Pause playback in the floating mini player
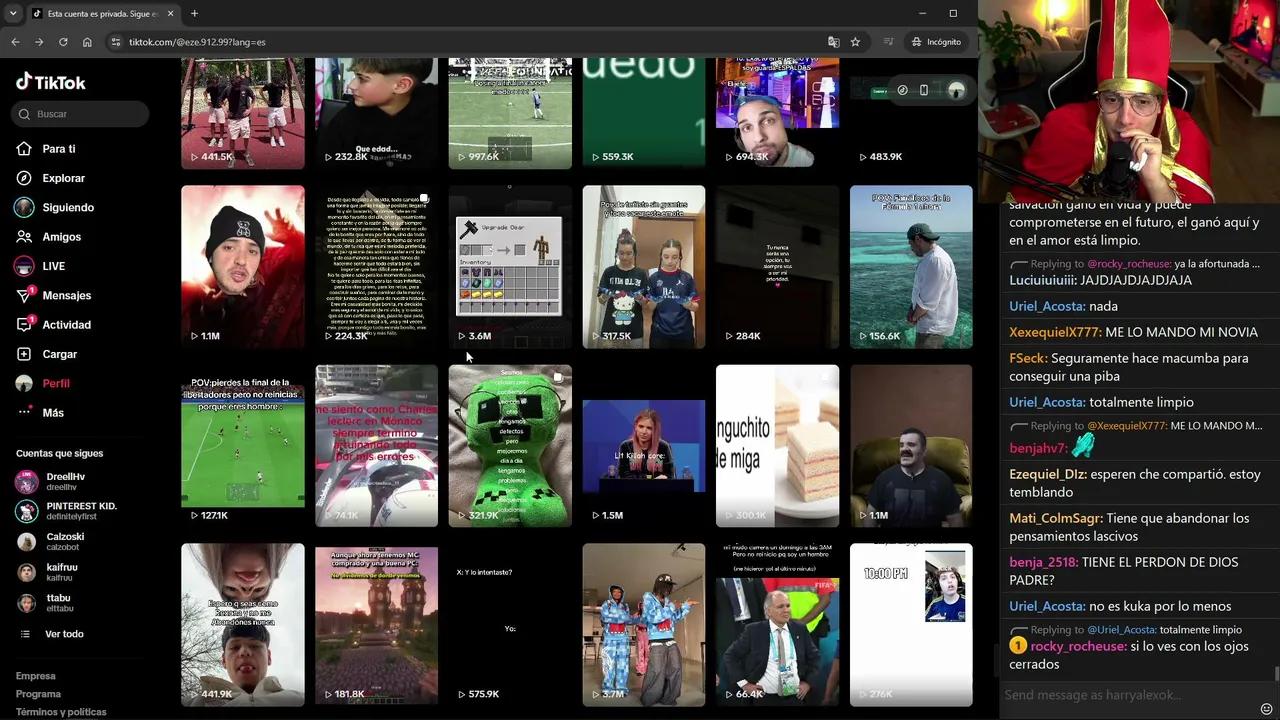 (924, 90)
